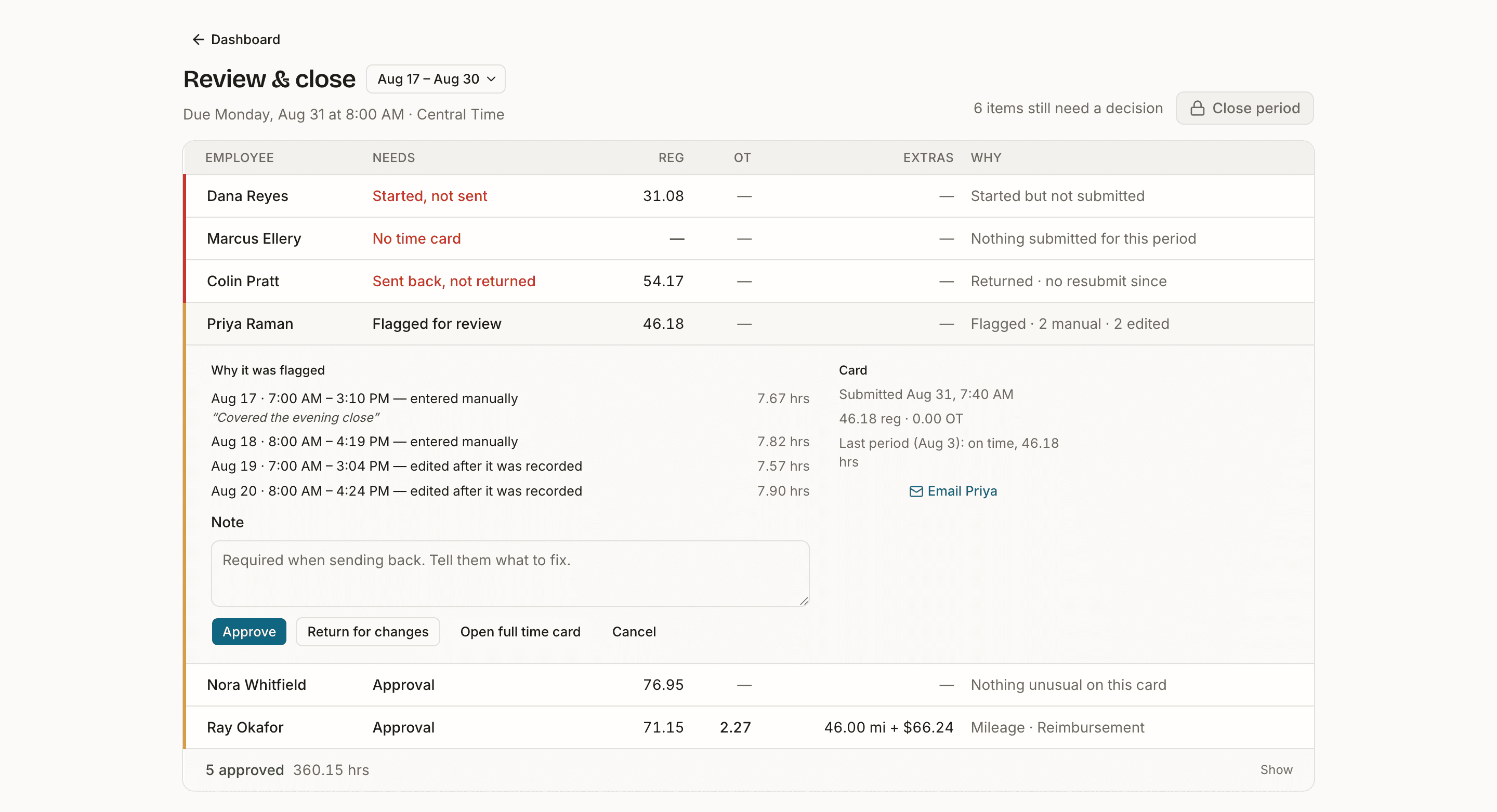Image resolution: width=1497 pixels, height=812 pixels.
Task: Click 'Sent back, not returned' status
Action: click(x=454, y=281)
